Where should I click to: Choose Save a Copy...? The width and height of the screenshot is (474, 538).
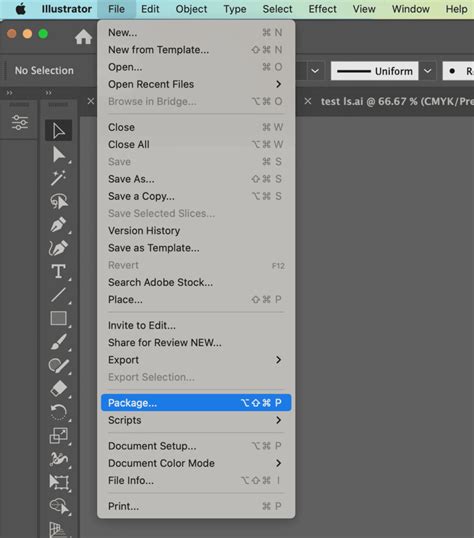point(196,196)
